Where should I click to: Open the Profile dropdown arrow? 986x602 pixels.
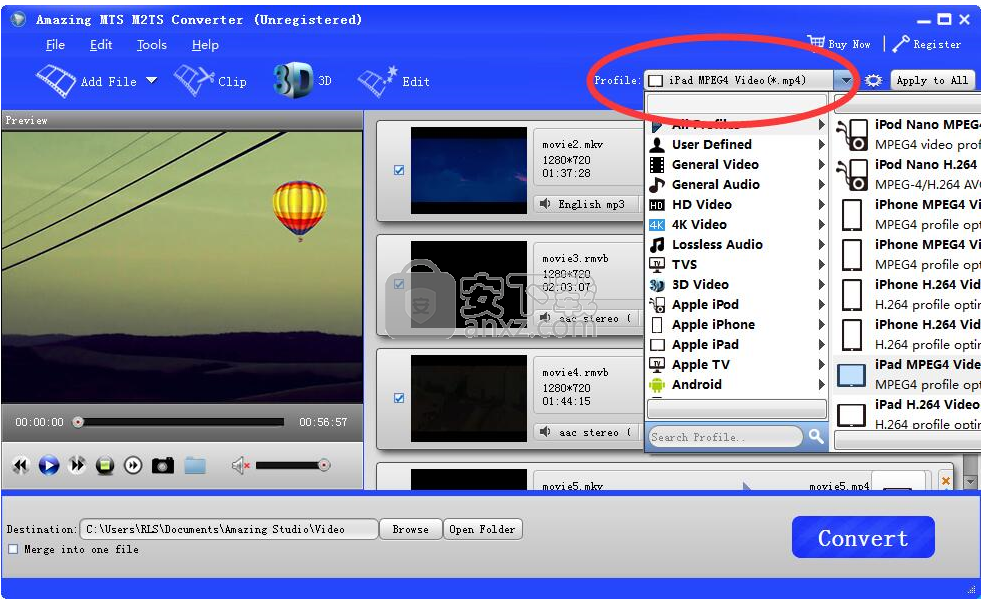click(845, 80)
